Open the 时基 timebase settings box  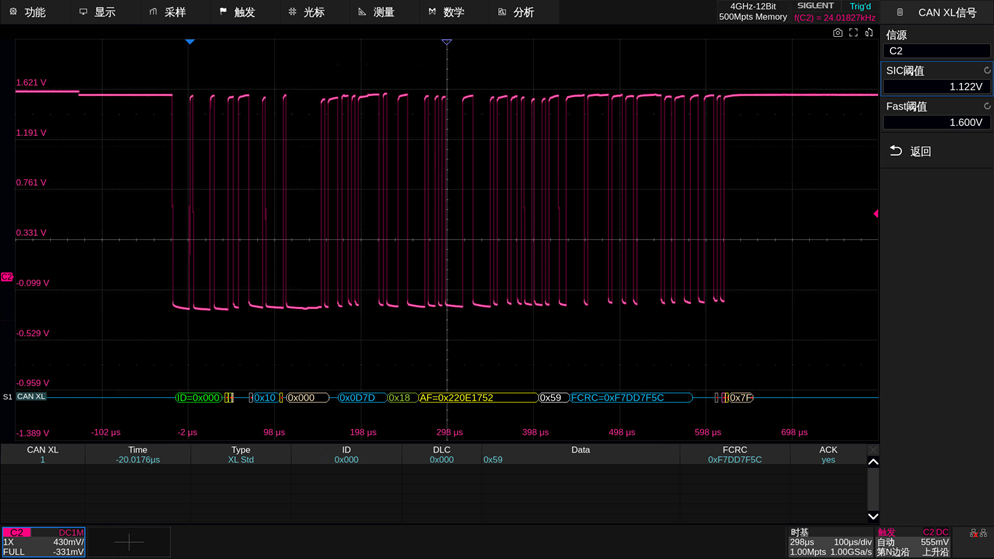830,542
